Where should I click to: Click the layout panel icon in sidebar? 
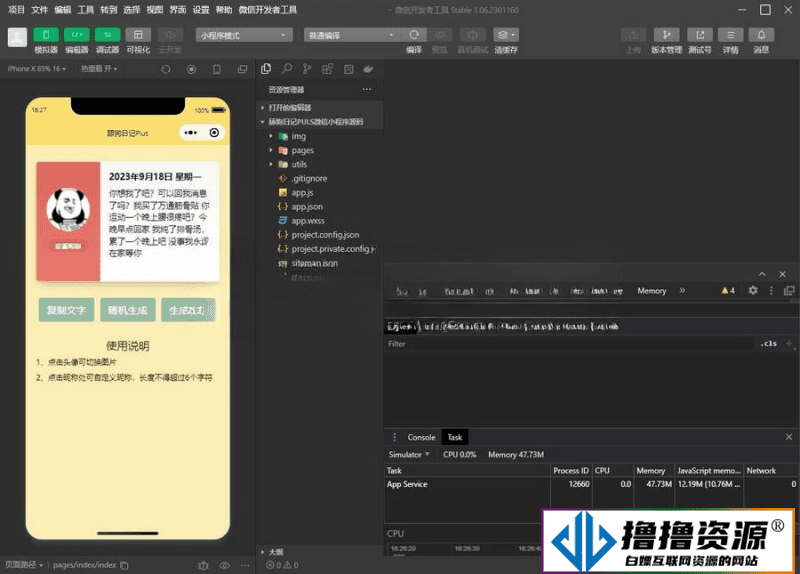348,69
